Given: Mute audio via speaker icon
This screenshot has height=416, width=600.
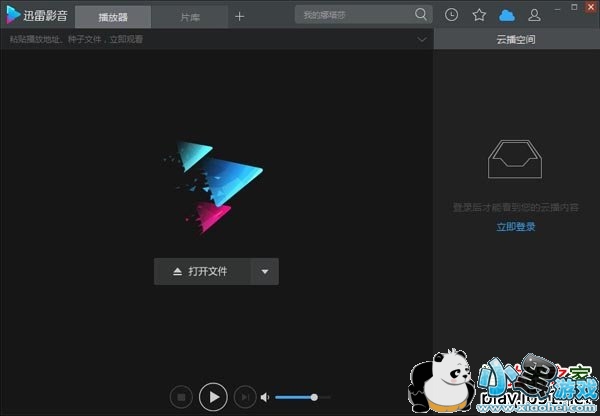Looking at the screenshot, I should pos(265,398).
